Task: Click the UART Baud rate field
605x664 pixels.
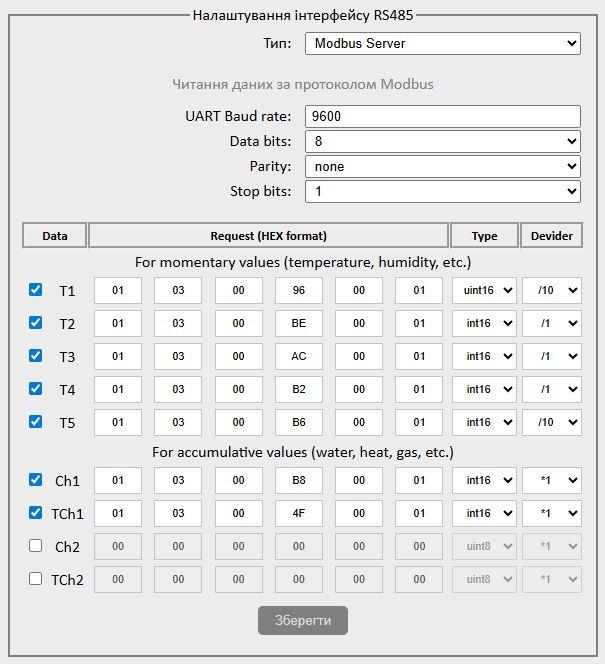Action: pyautogui.click(x=442, y=117)
